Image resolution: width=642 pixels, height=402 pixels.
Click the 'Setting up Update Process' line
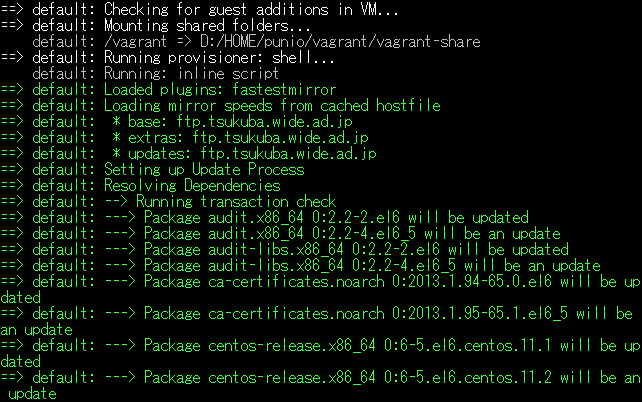point(152,169)
